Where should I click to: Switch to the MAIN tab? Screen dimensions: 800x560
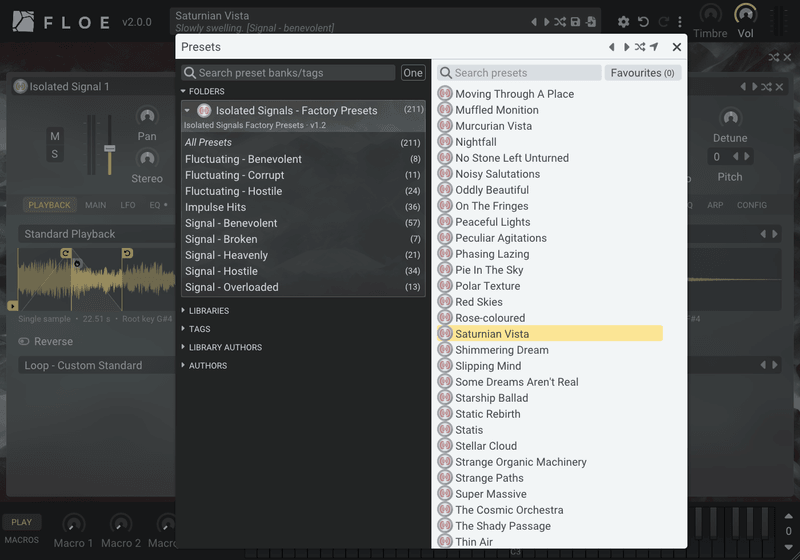[x=95, y=205]
